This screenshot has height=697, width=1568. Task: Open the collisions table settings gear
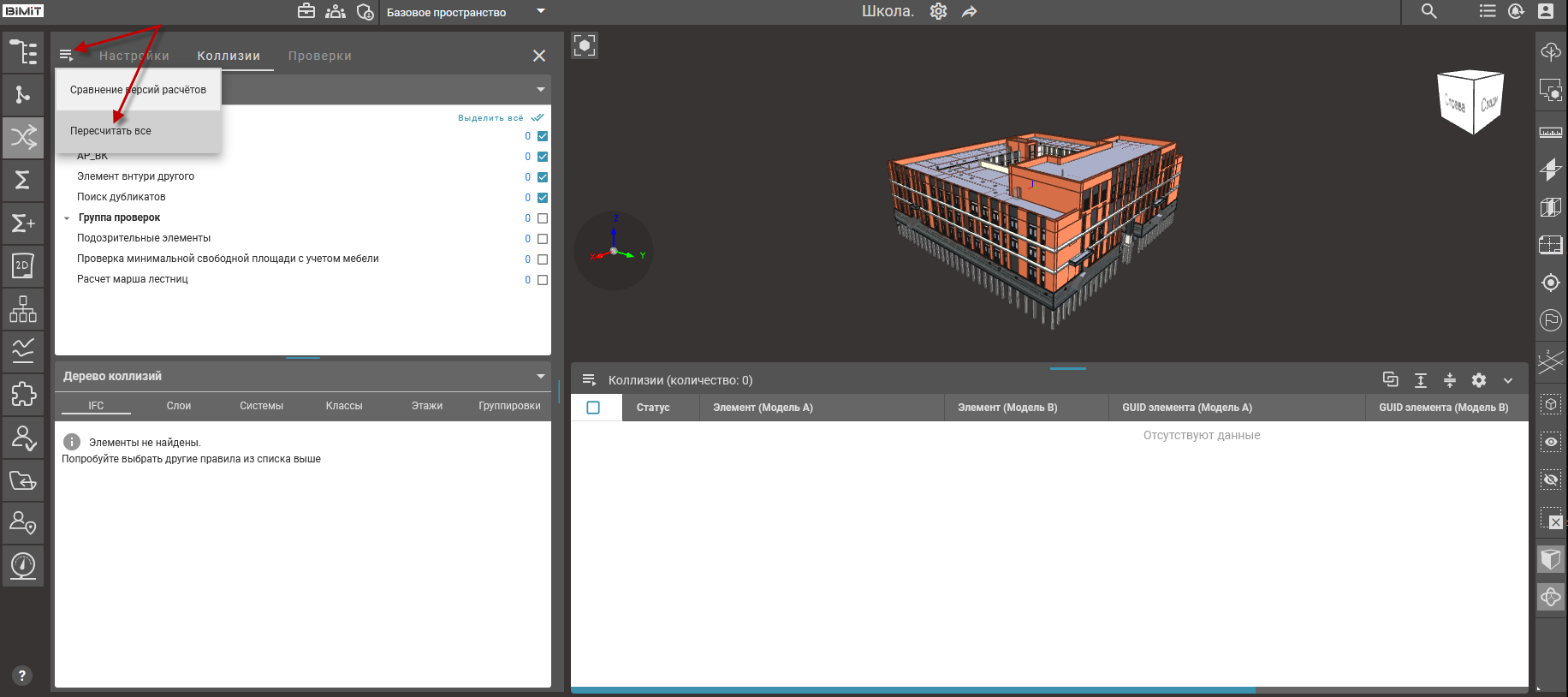click(x=1478, y=380)
